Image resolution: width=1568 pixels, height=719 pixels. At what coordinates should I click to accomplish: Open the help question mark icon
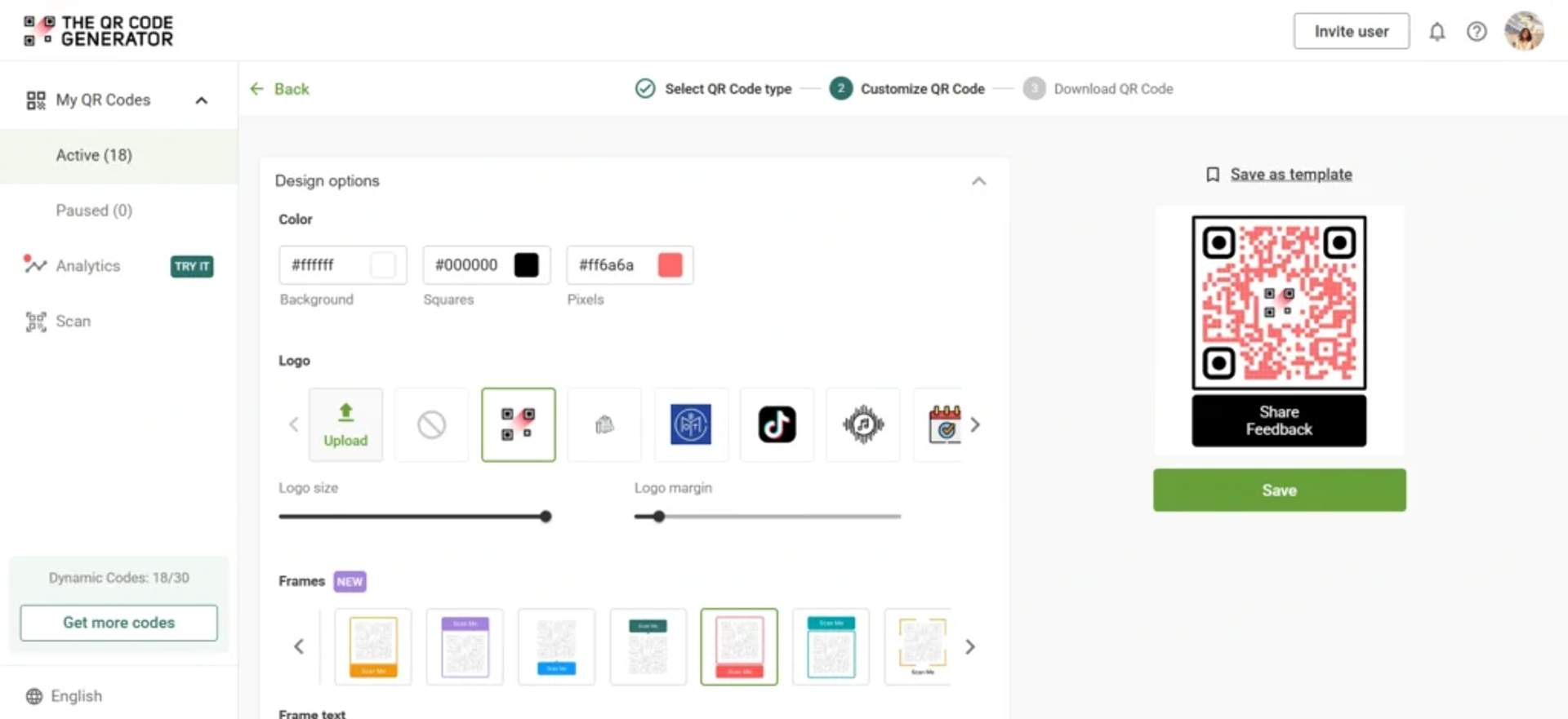tap(1477, 32)
